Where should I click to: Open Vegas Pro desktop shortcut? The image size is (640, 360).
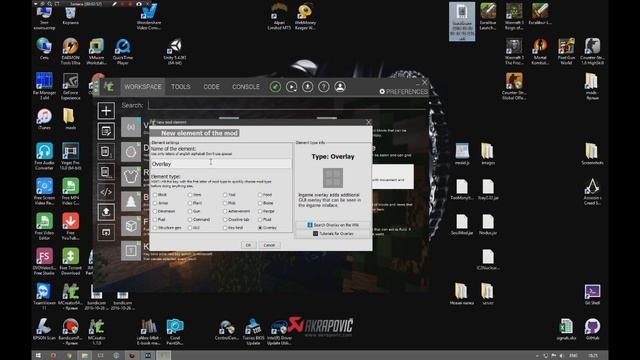70,156
